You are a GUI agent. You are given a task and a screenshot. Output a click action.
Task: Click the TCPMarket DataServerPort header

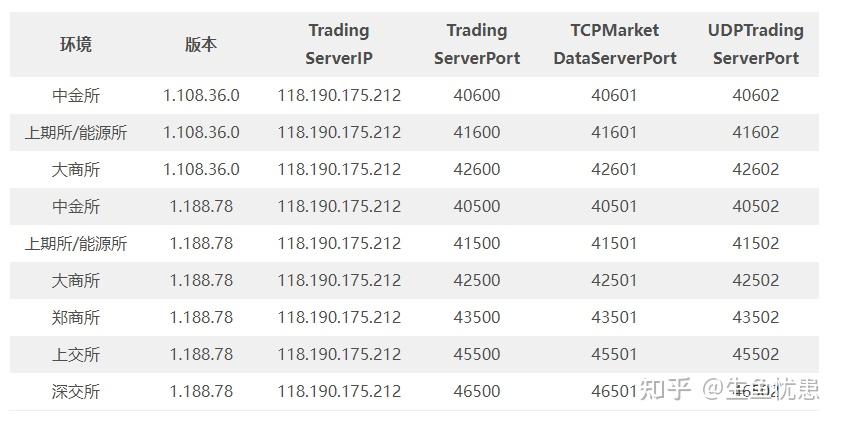coord(615,44)
